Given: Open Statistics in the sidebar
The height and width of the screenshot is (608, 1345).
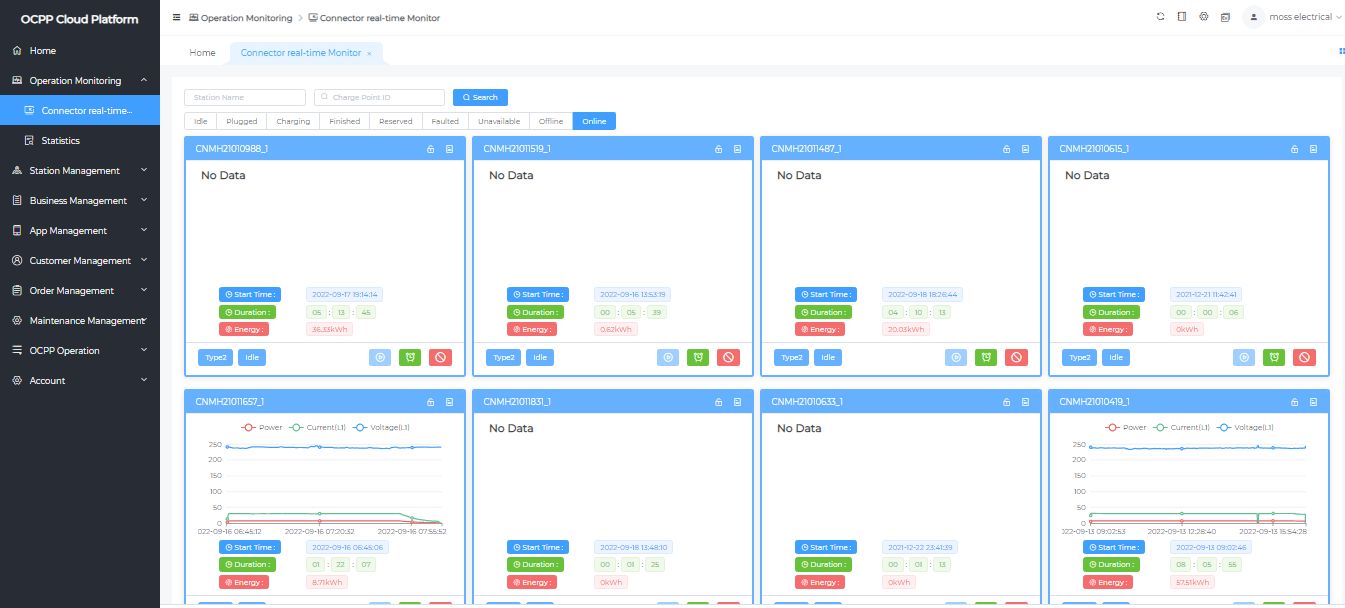Looking at the screenshot, I should point(80,140).
